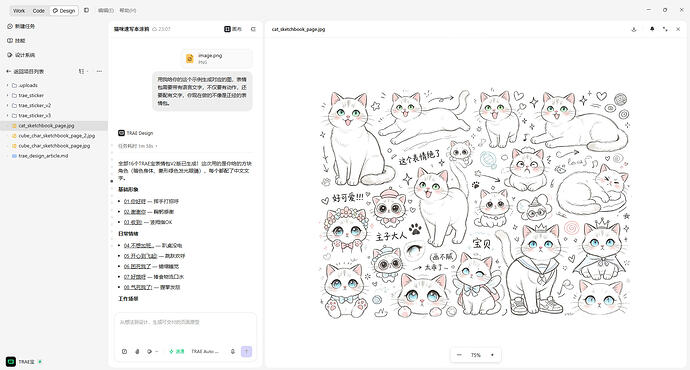Open the file tree sort dropdown

[83, 71]
